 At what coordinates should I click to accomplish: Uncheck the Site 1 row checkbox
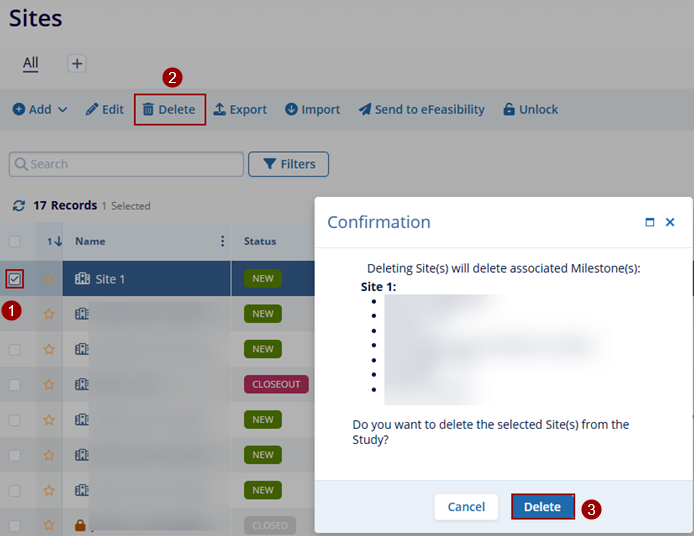(x=15, y=279)
